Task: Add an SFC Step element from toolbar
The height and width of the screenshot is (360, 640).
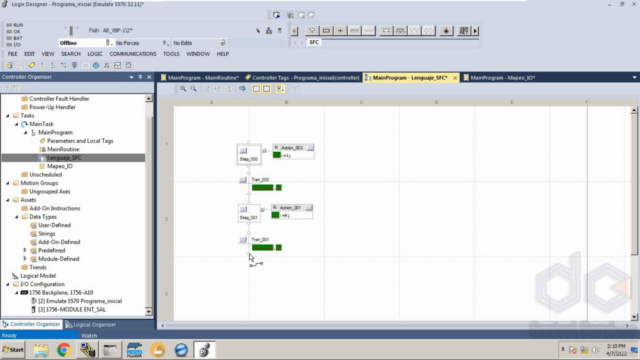Action: [326, 31]
